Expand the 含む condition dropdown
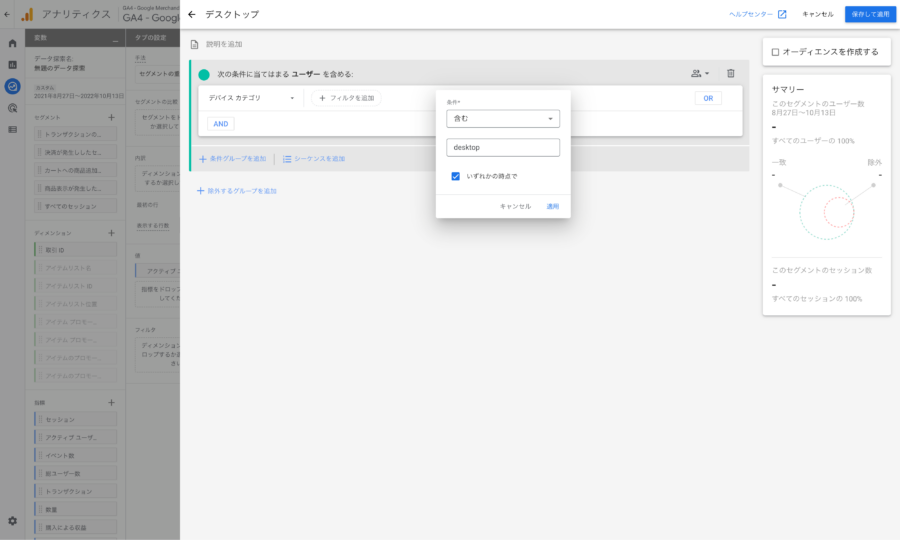900x540 pixels. point(502,119)
